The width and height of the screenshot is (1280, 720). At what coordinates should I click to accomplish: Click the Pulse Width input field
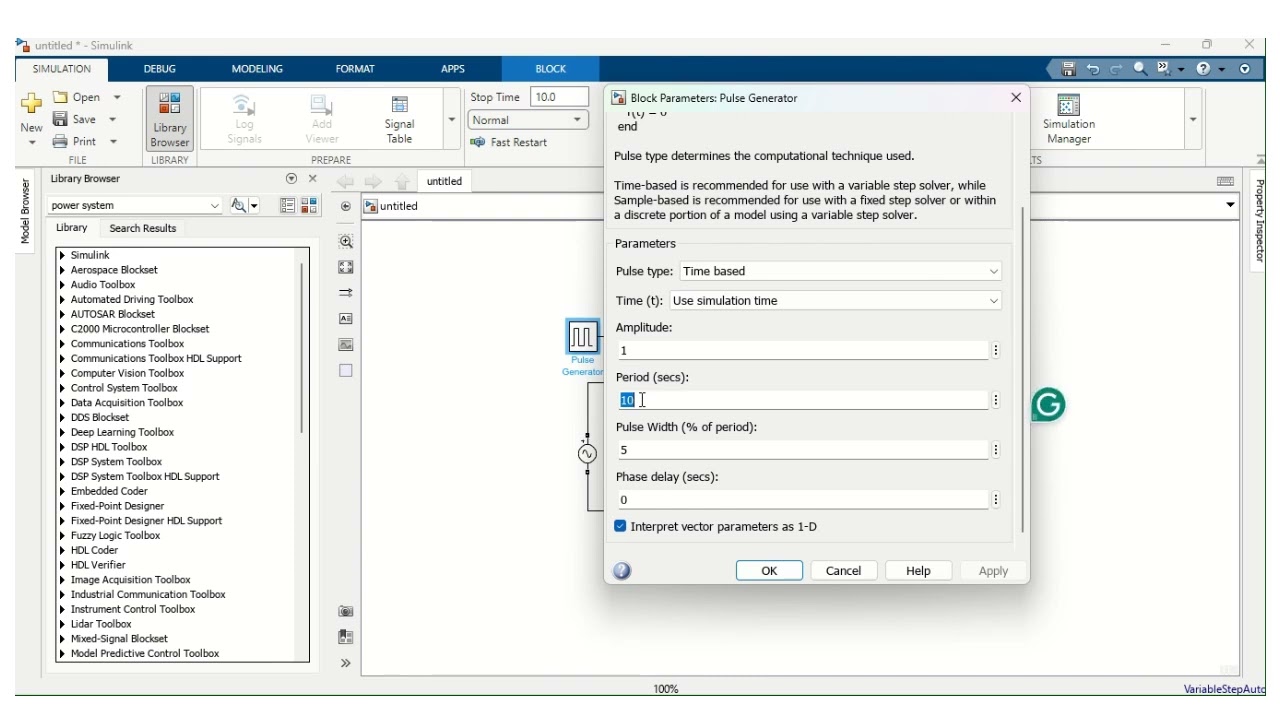click(x=802, y=450)
